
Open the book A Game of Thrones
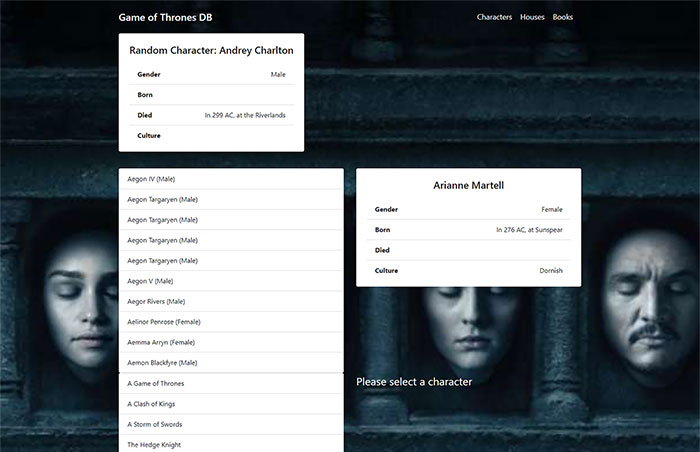(231, 383)
